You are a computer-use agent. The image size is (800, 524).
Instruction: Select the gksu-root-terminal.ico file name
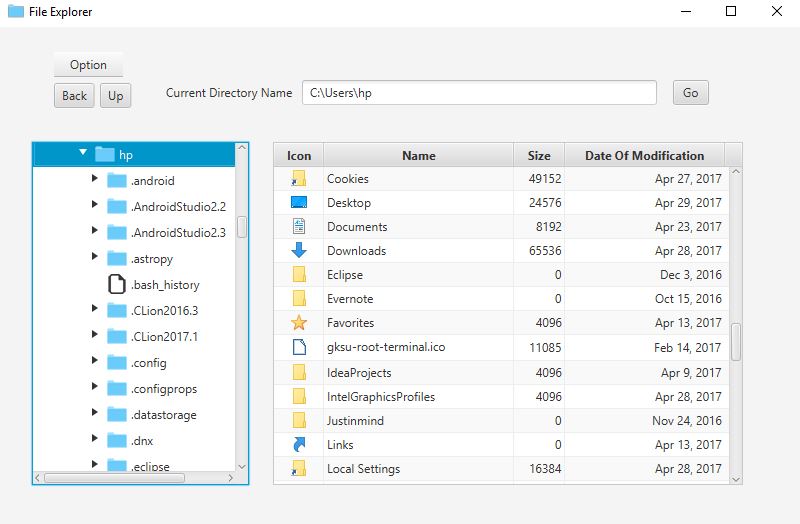(x=386, y=347)
